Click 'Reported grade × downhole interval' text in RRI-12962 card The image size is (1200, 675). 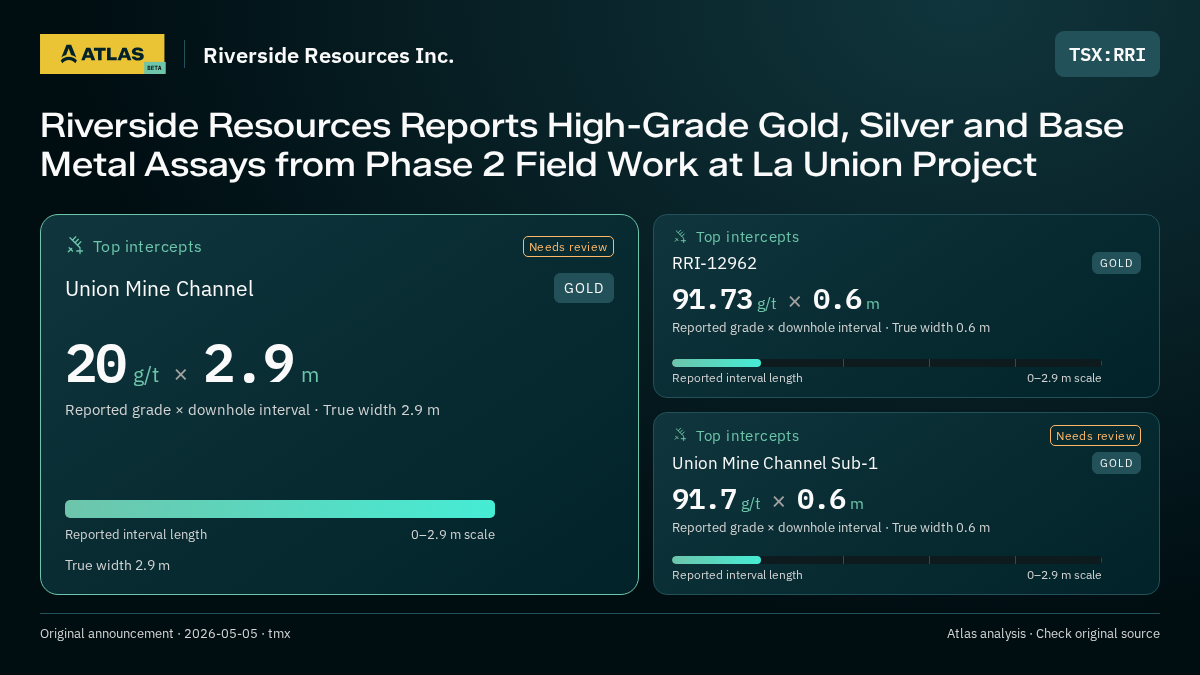coord(777,328)
